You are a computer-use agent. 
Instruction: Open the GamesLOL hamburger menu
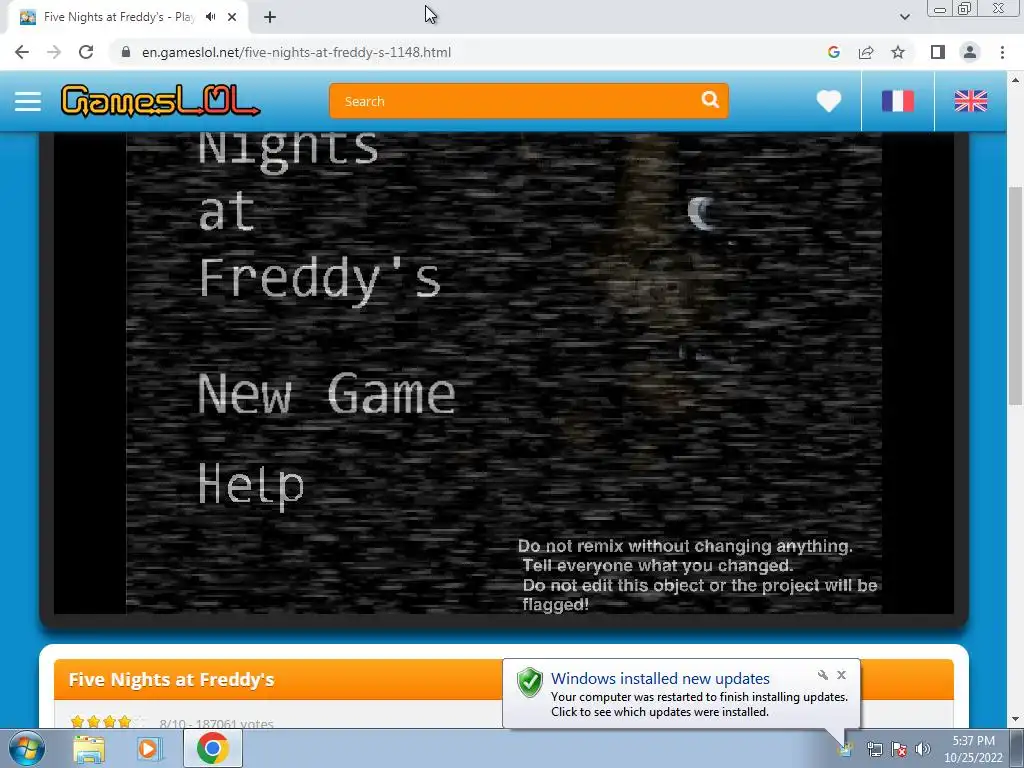[x=27, y=101]
